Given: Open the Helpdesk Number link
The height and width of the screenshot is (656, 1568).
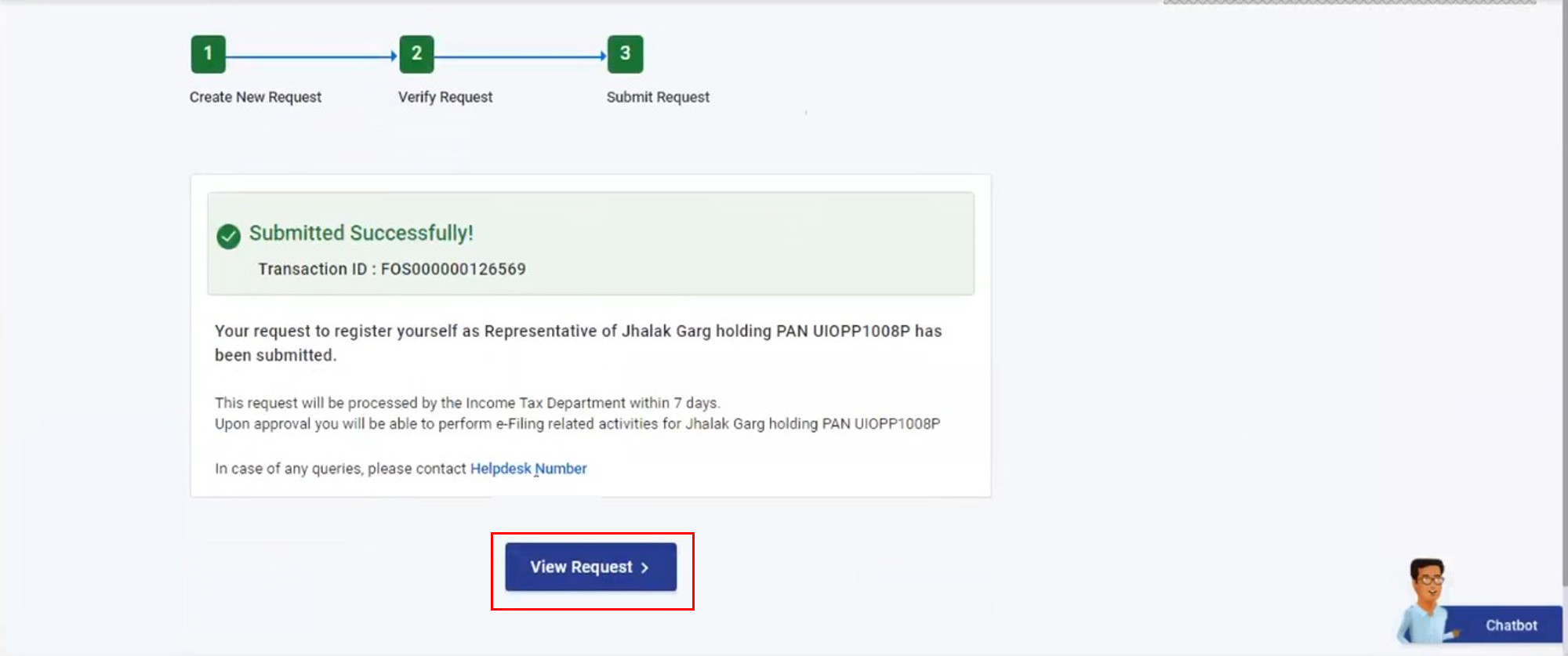Looking at the screenshot, I should point(528,469).
